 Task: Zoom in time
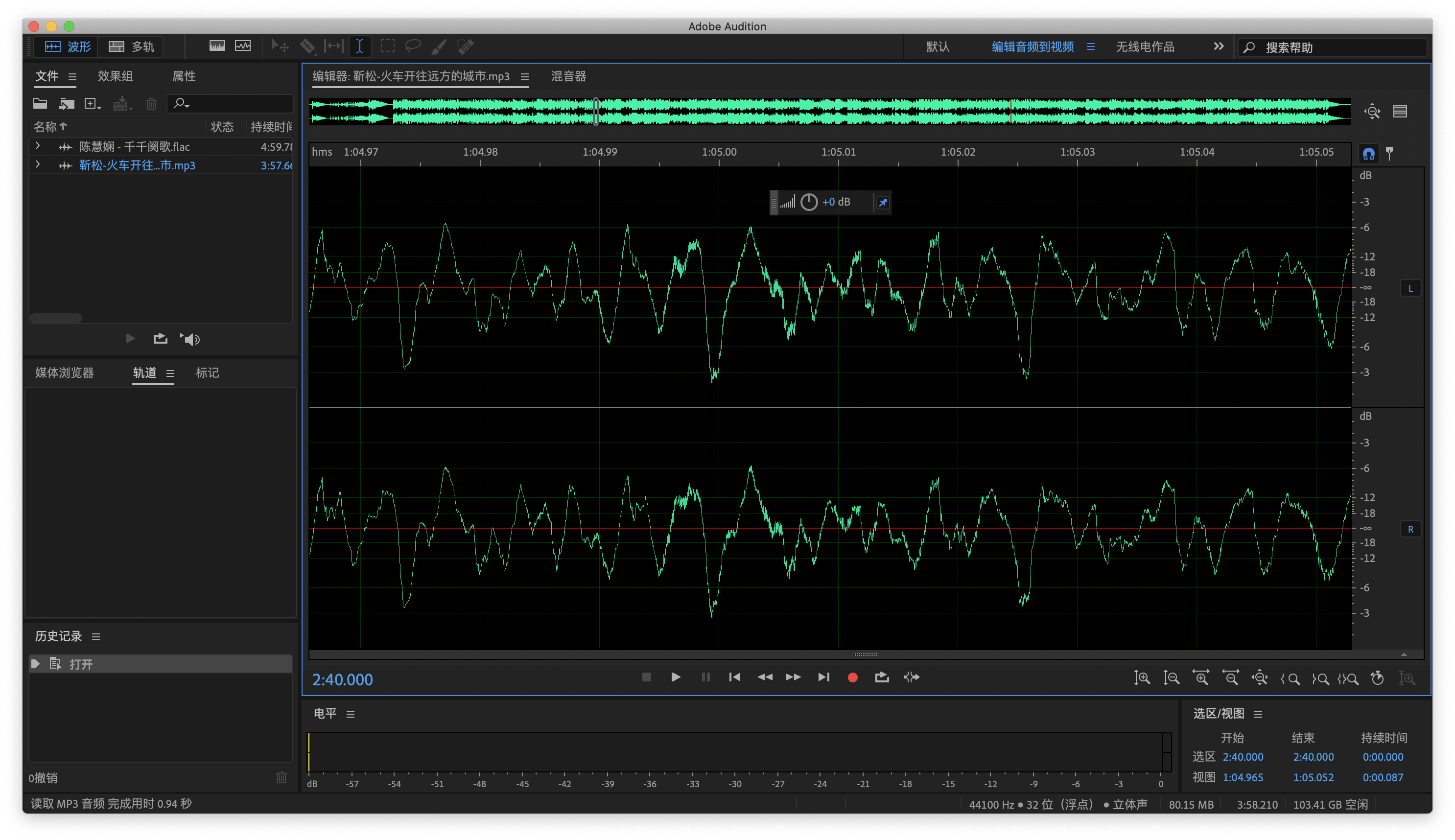click(1200, 678)
